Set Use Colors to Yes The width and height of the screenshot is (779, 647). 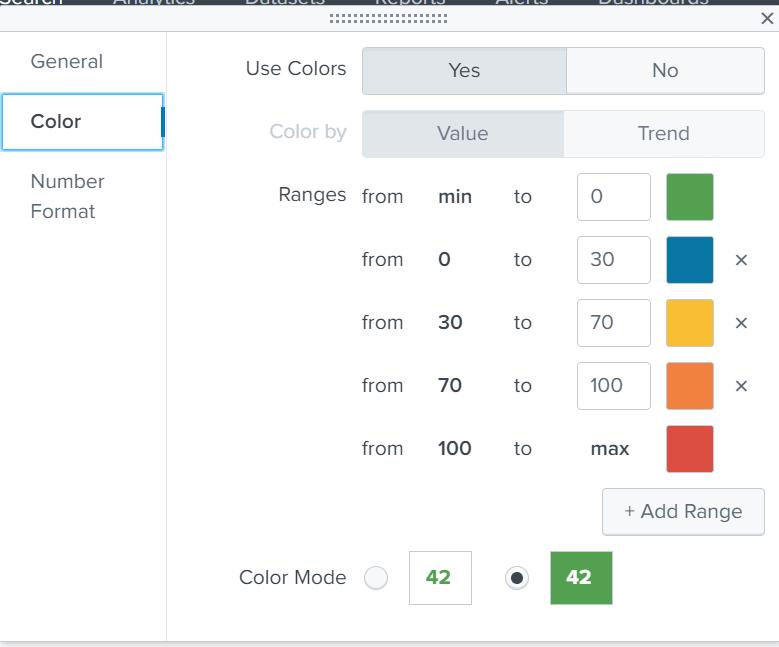465,71
